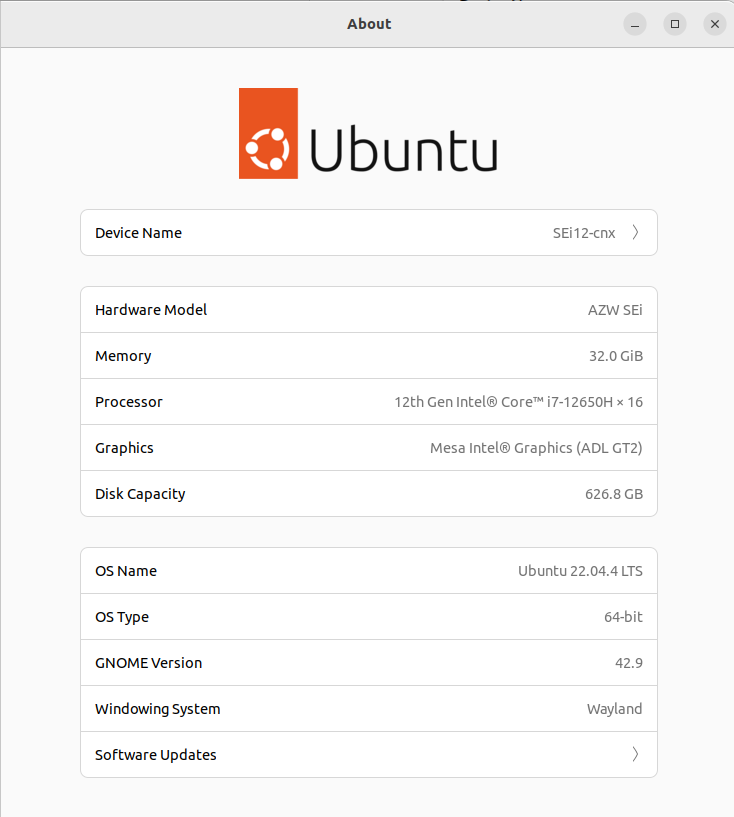The image size is (734, 817).
Task: Click the 'Hardware Model' label
Action: (x=151, y=310)
